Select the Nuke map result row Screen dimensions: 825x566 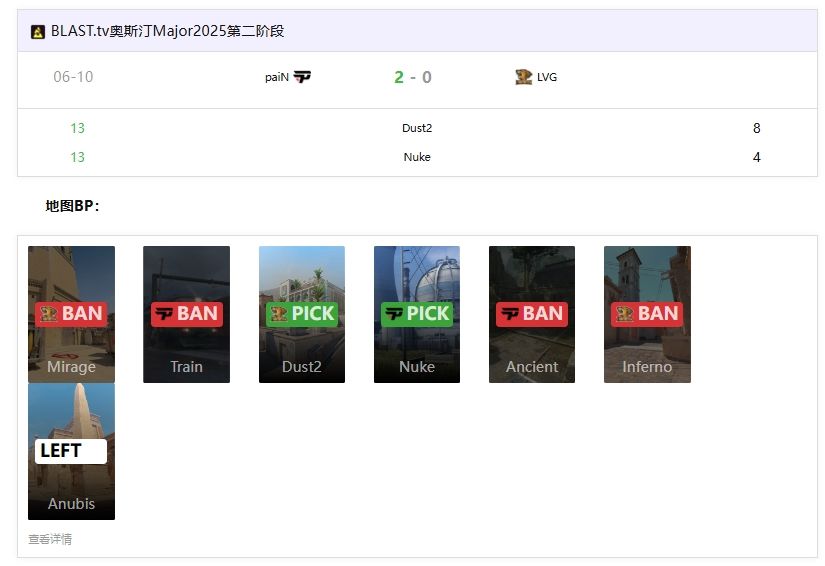pyautogui.click(x=417, y=157)
